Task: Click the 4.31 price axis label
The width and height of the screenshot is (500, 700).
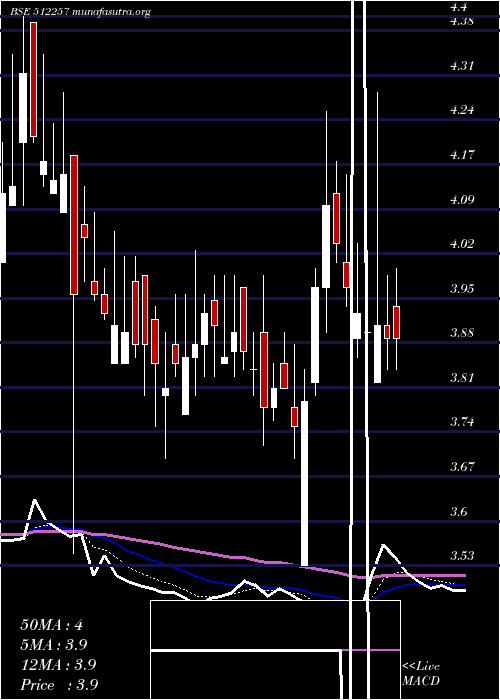Action: 462,66
